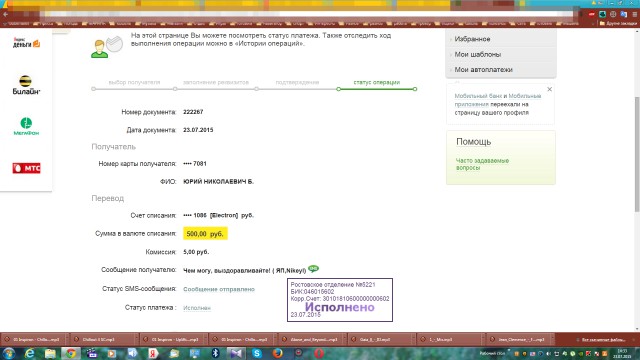The width and height of the screenshot is (640, 360).
Task: Click the Исполнен payment status link
Action: [x=197, y=308]
